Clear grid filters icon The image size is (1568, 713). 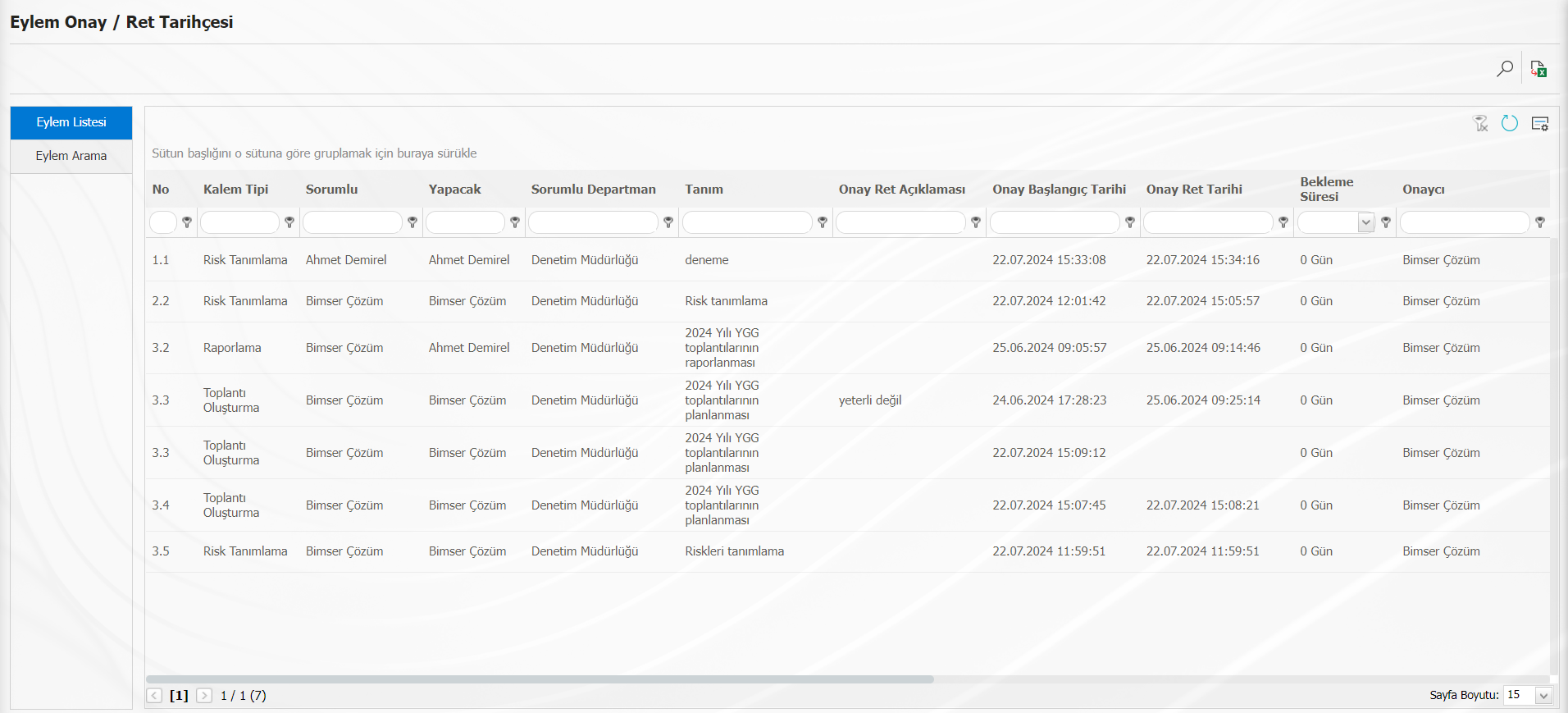1480,124
